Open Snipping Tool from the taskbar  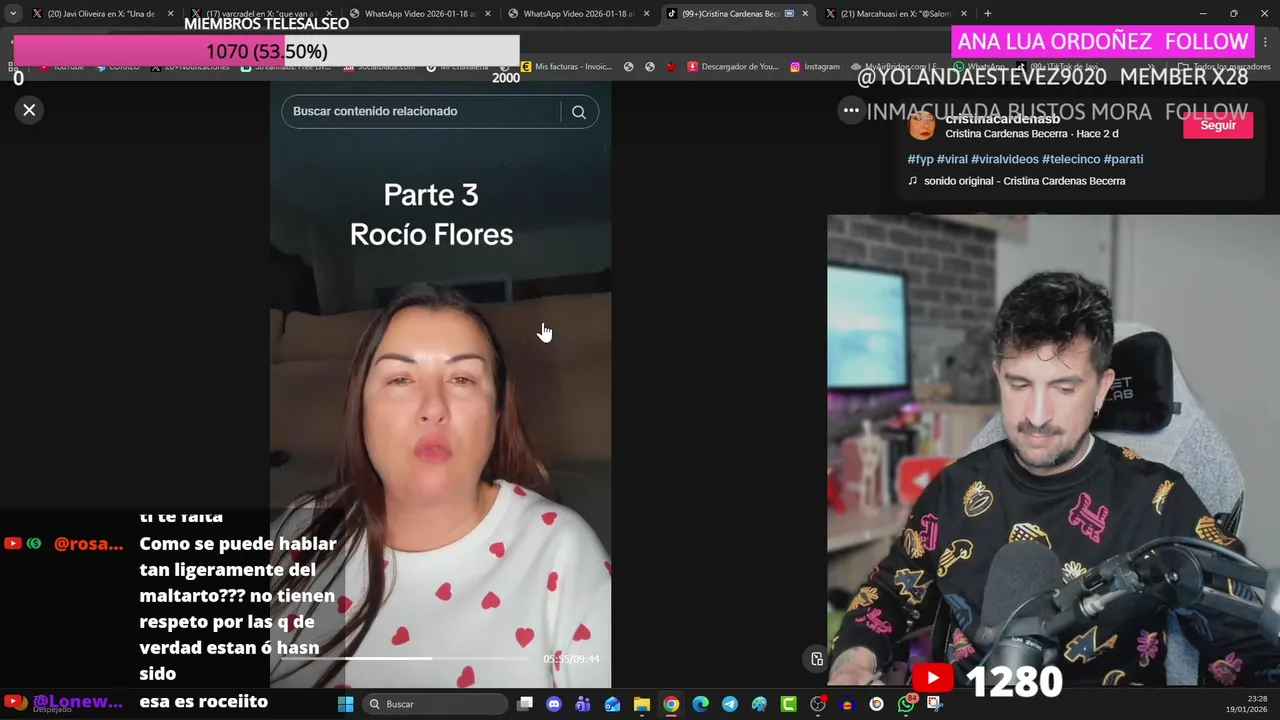[x=934, y=704]
